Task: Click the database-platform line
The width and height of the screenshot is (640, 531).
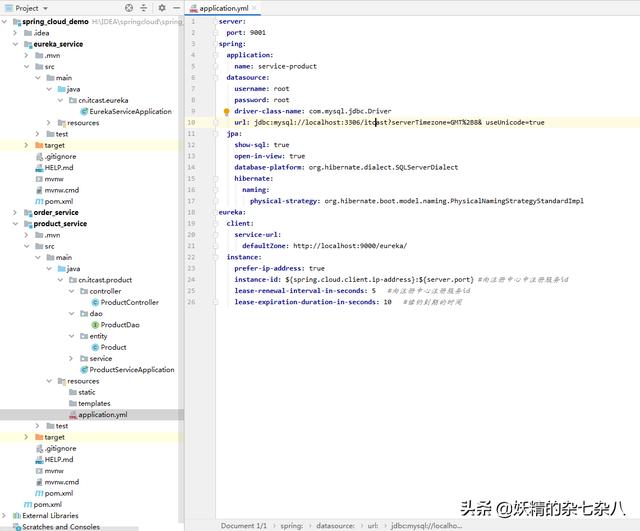Action: click(346, 167)
